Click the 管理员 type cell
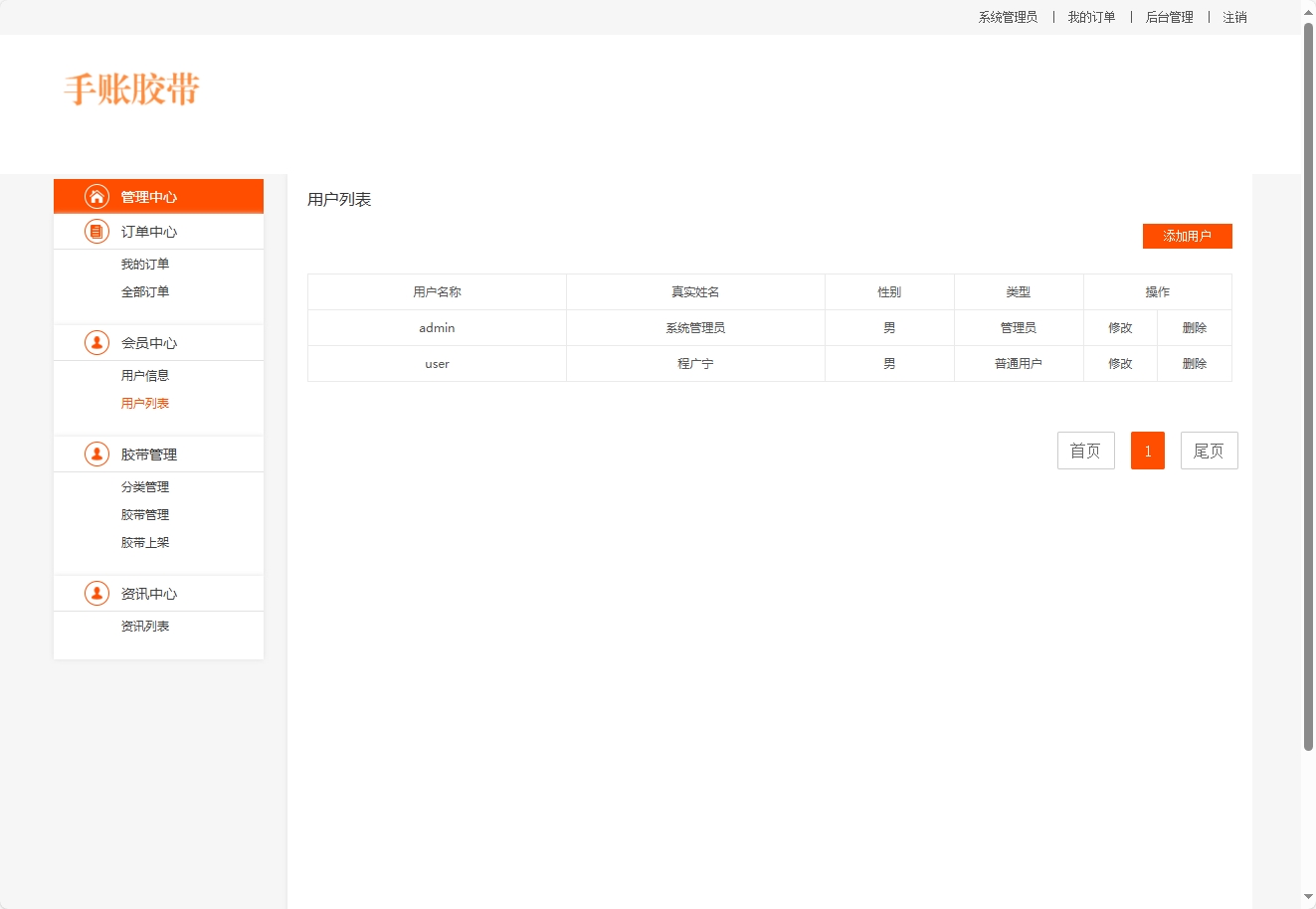This screenshot has width=1316, height=909. [x=1019, y=327]
